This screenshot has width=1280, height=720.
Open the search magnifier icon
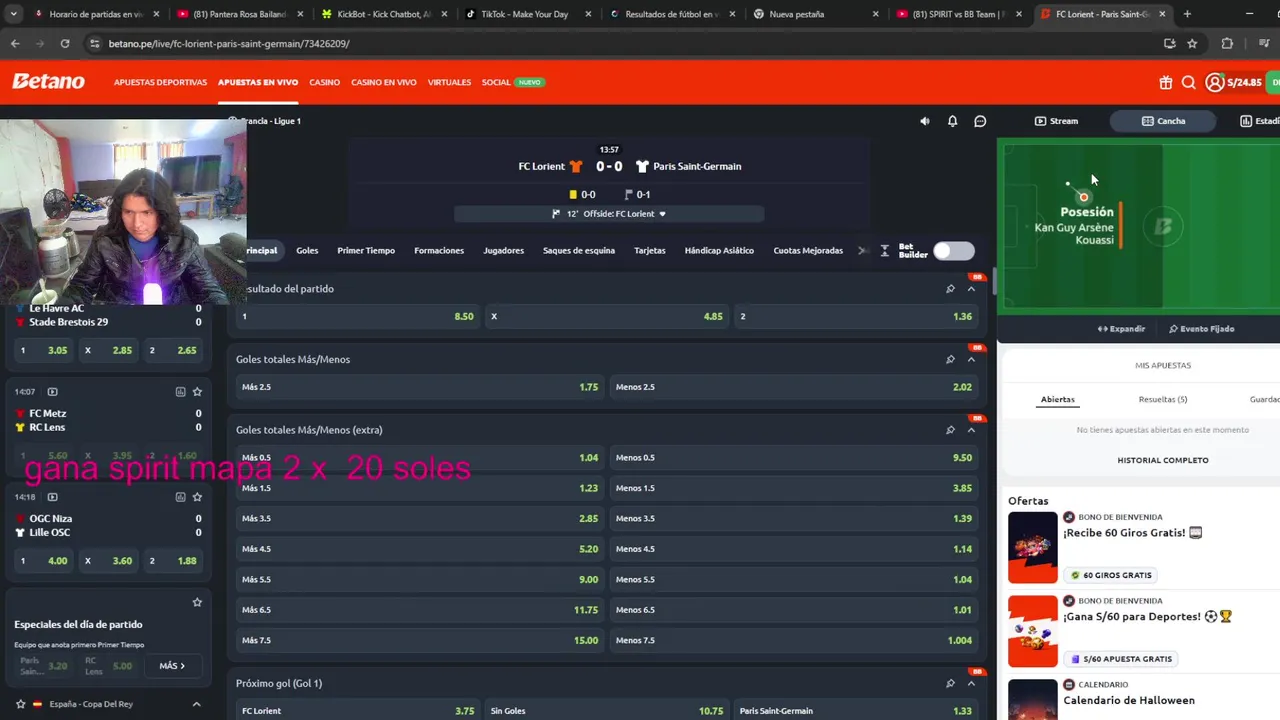point(1188,83)
